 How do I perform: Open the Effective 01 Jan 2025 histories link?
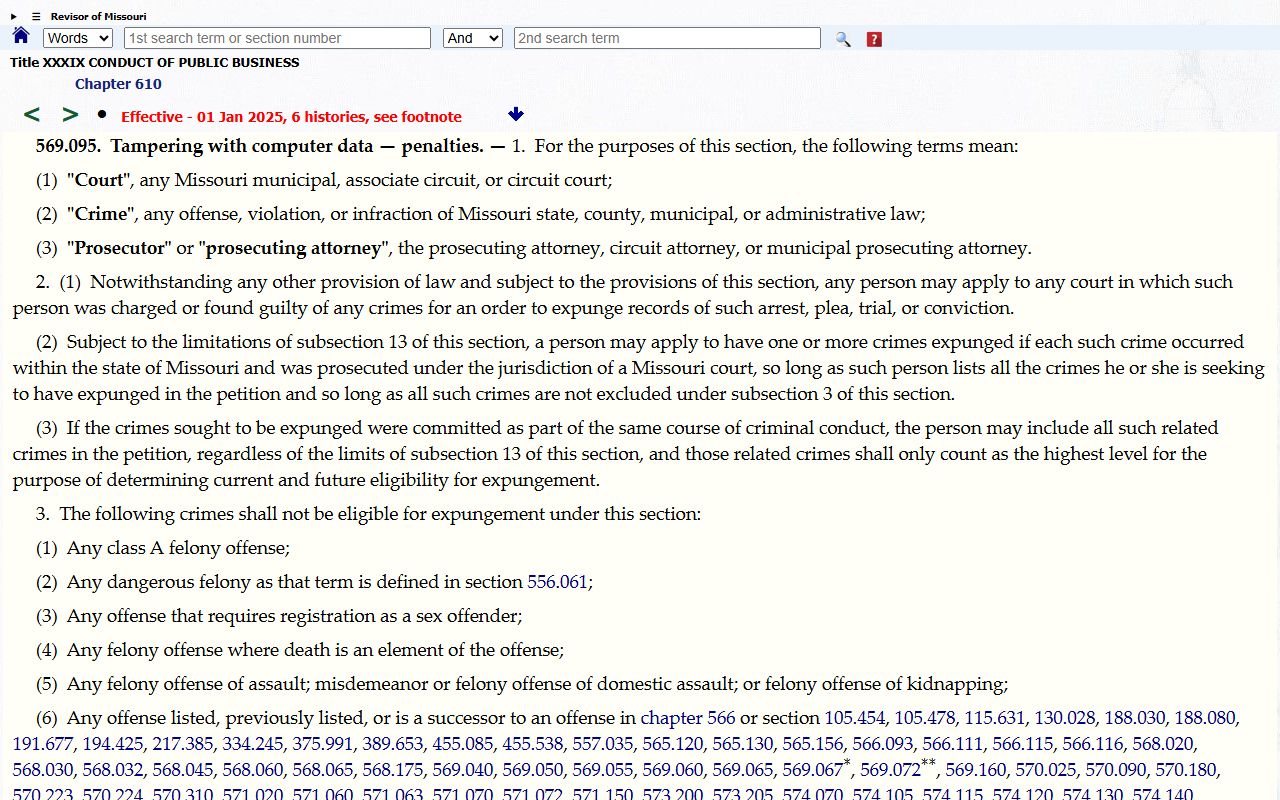[x=291, y=117]
